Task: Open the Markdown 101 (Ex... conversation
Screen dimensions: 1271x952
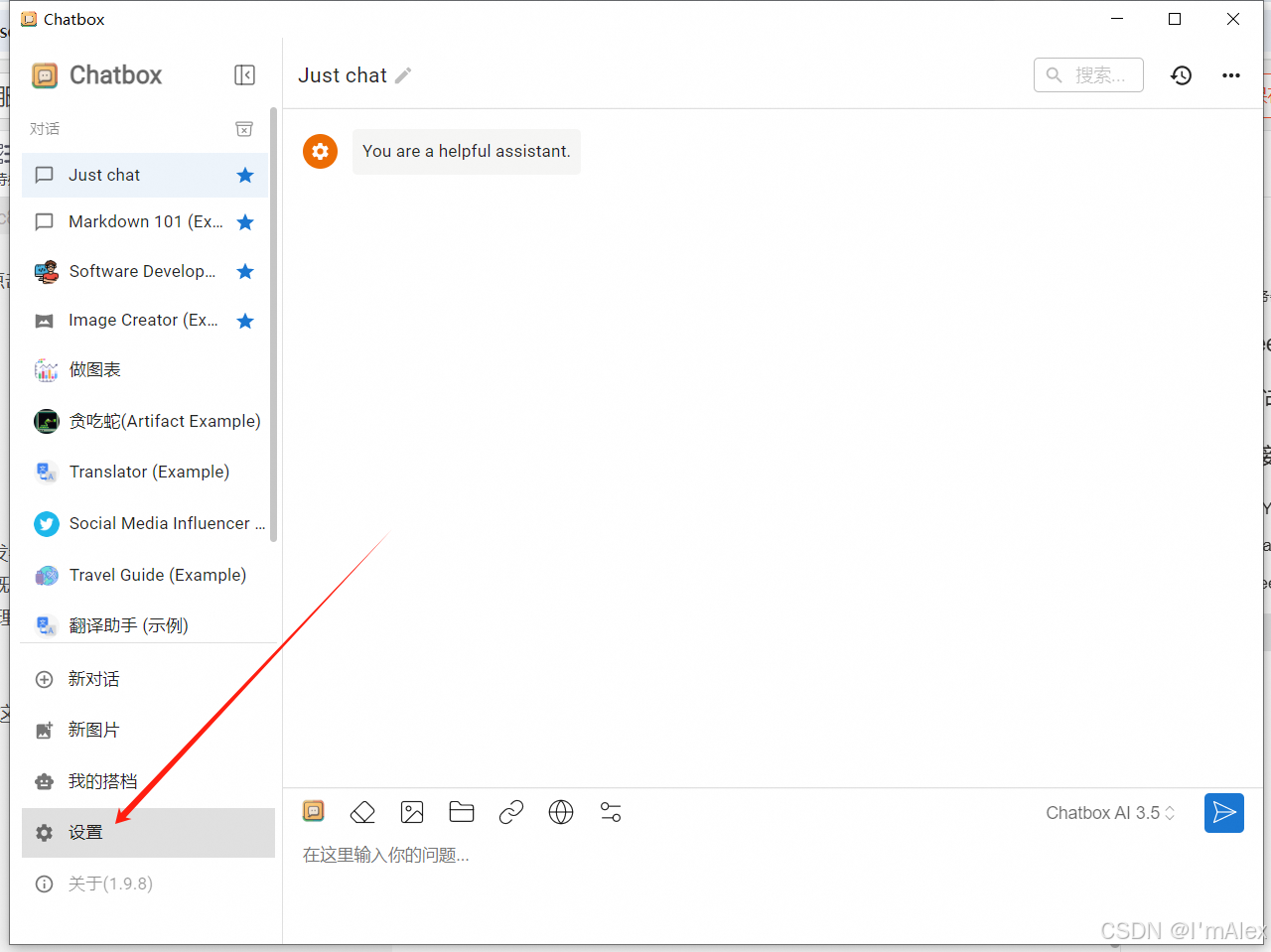Action: [x=145, y=222]
